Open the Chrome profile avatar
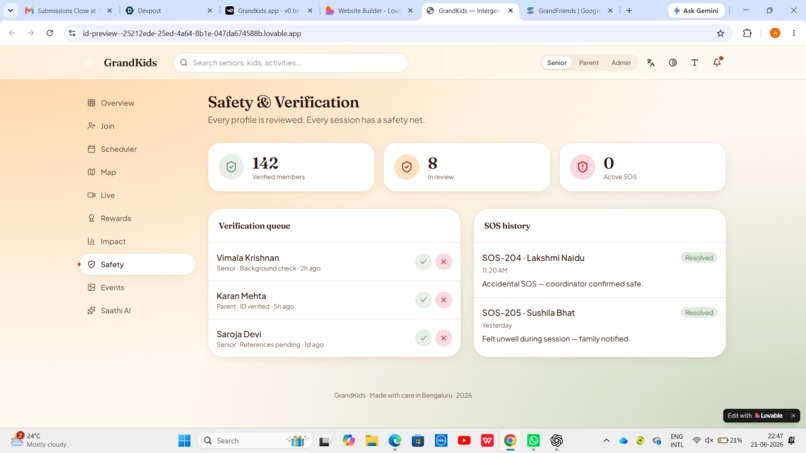This screenshot has height=453, width=806. coord(775,33)
